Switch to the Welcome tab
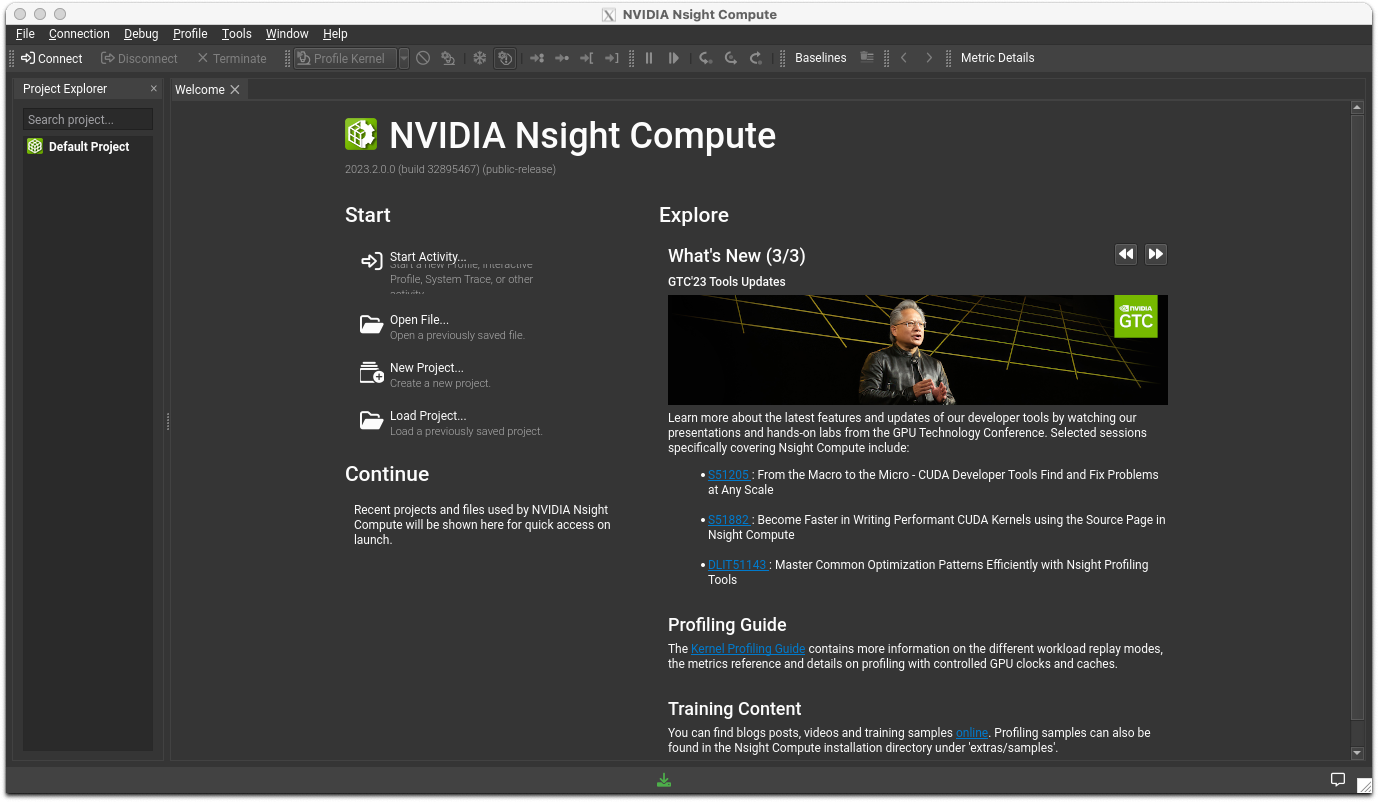Screen dimensions: 1378x802 coord(200,90)
